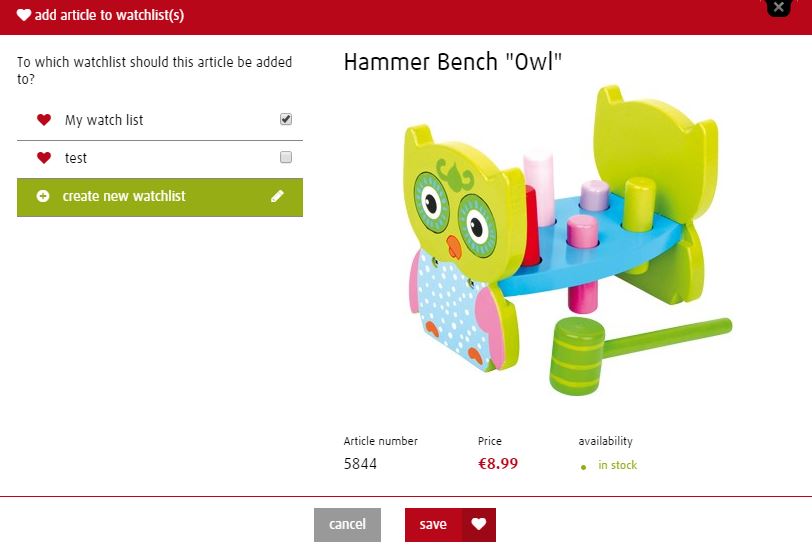The height and width of the screenshot is (550, 812).
Task: Click the heart icon on the save button
Action: (x=479, y=524)
